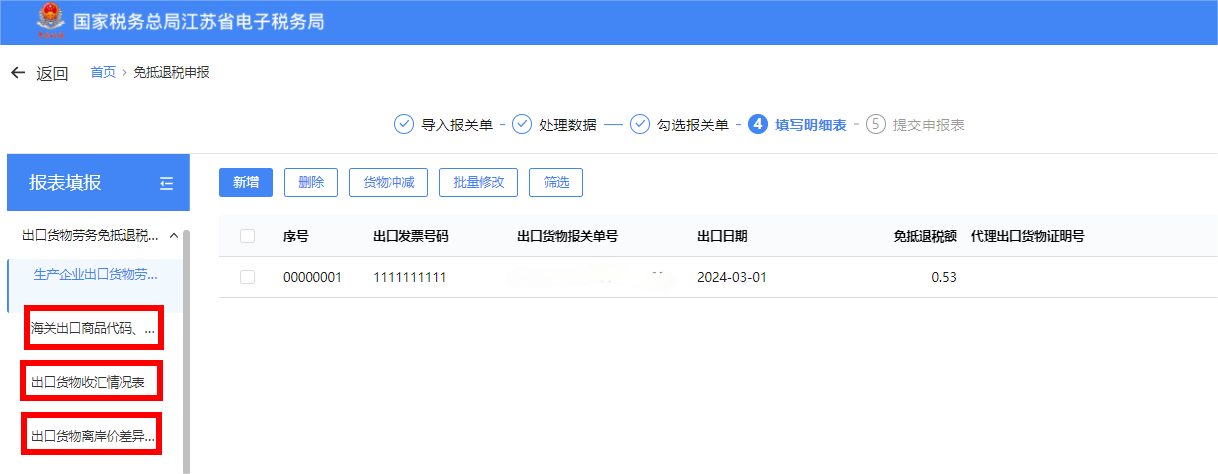Click step 4 circle 填写明细表
Viewport: 1218px width, 474px height.
(758, 125)
